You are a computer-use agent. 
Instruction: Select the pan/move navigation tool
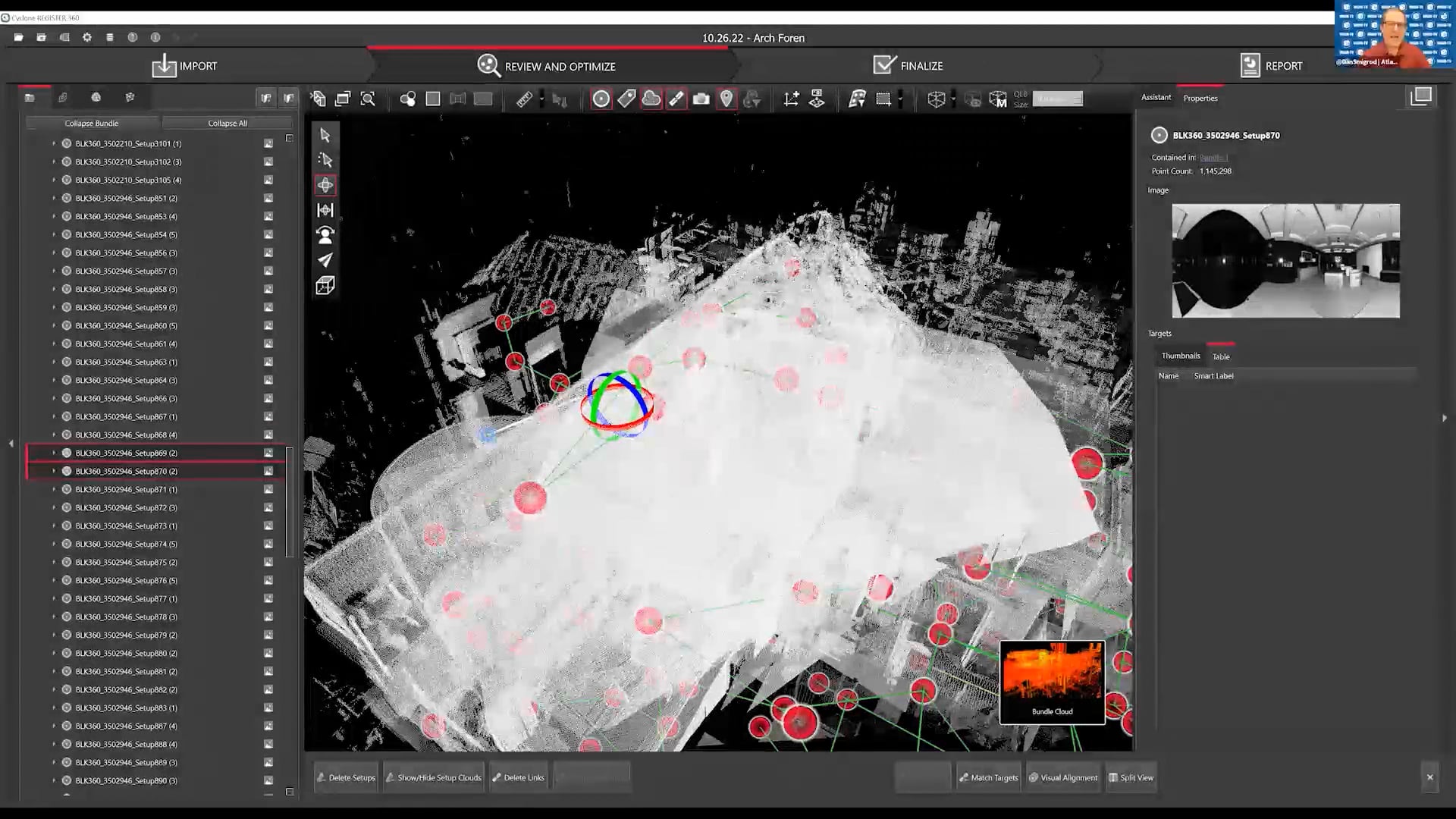pos(325,184)
